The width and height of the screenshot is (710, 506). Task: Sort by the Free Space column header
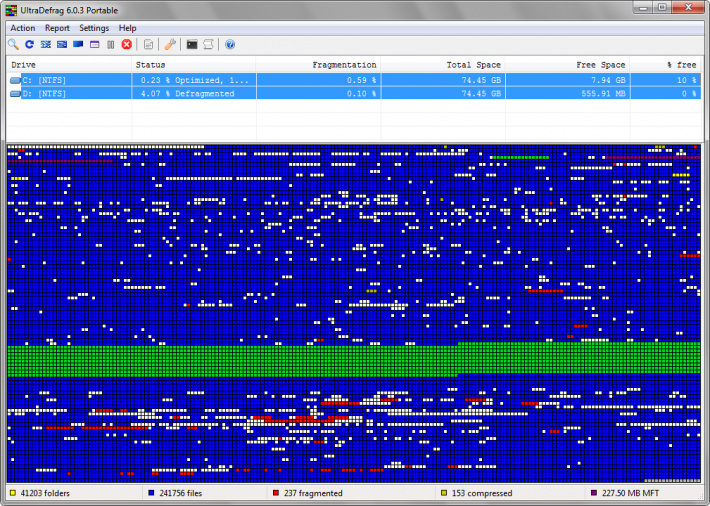click(567, 65)
